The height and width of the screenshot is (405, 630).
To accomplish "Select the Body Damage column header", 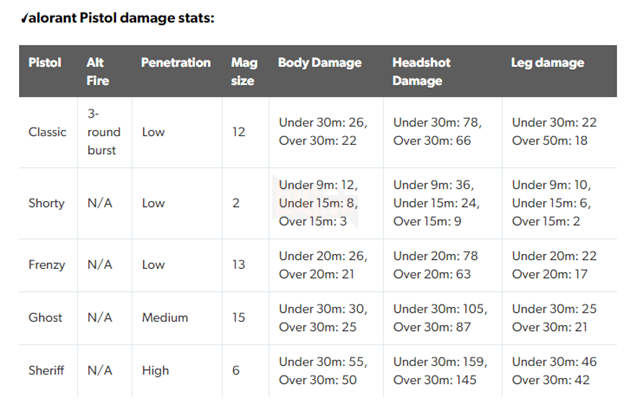I will click(x=320, y=62).
